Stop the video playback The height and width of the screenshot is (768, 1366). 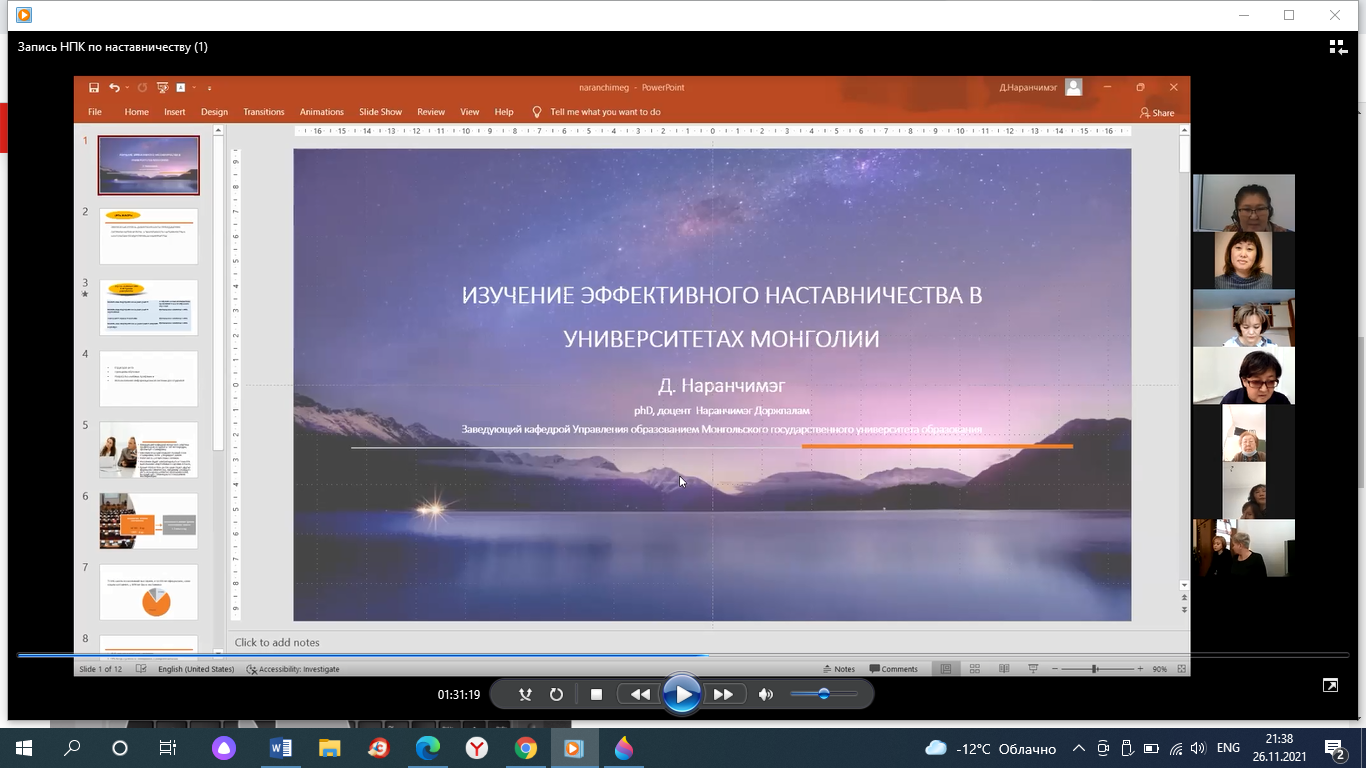click(596, 694)
